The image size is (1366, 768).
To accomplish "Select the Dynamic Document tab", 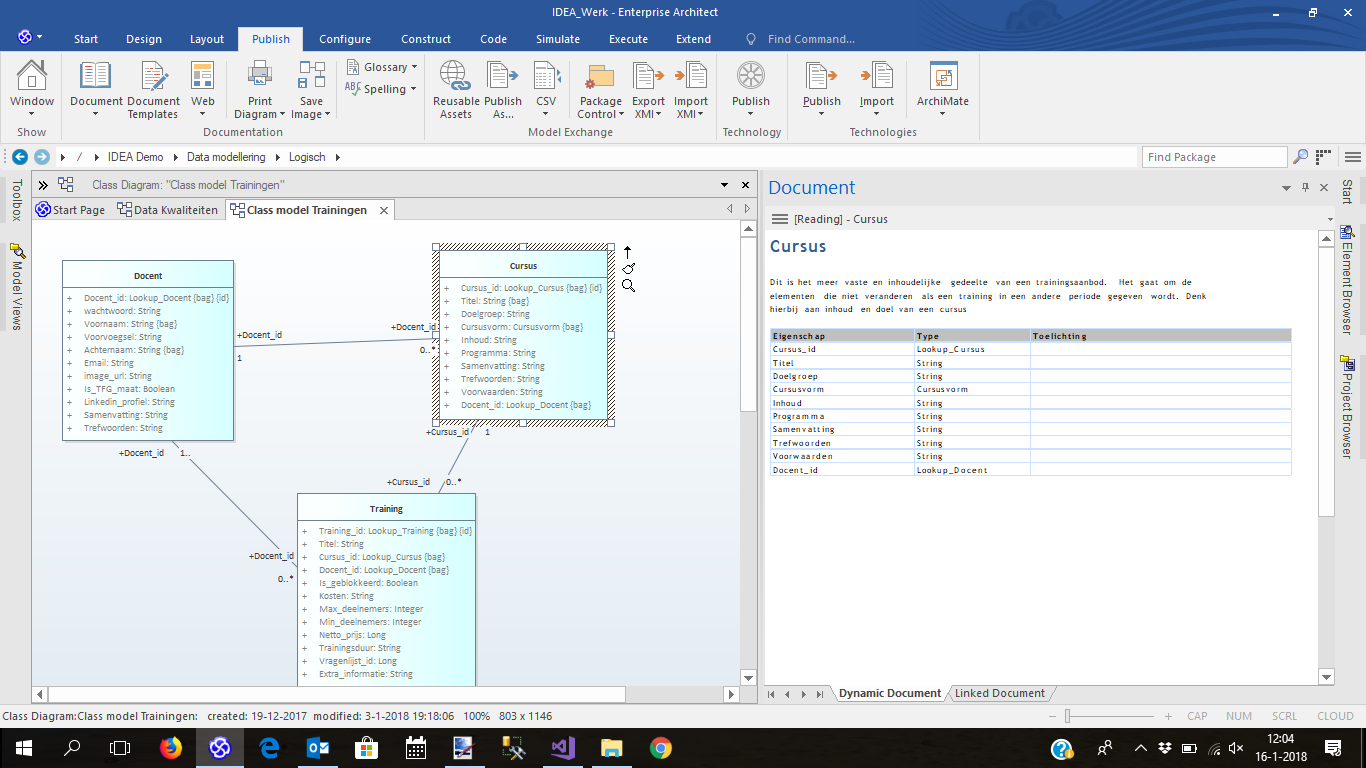I will pyautogui.click(x=890, y=693).
